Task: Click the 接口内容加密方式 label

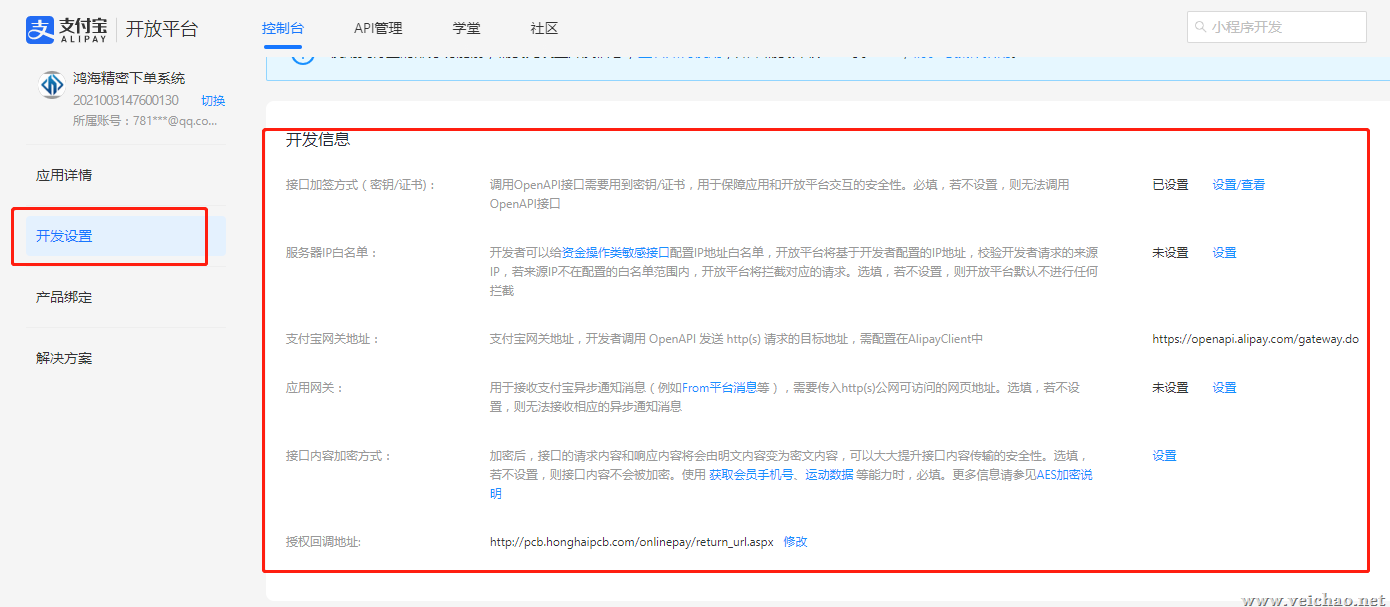Action: click(339, 455)
